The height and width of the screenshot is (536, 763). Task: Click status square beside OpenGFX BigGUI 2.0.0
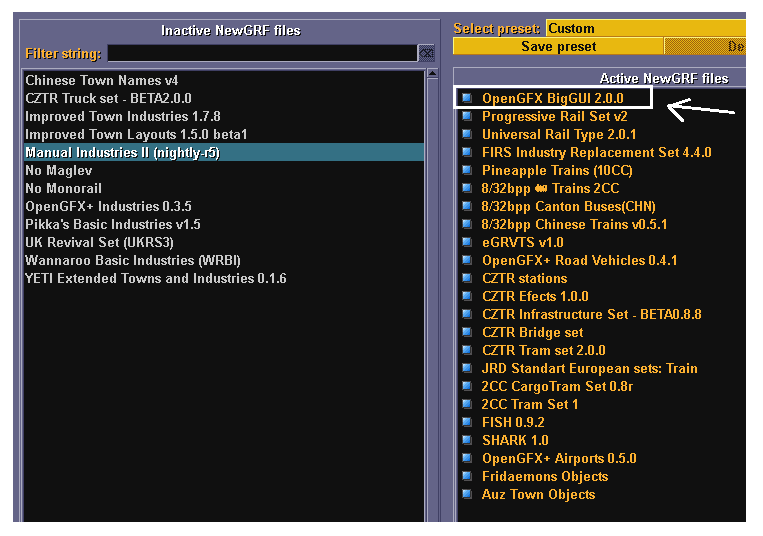[467, 98]
